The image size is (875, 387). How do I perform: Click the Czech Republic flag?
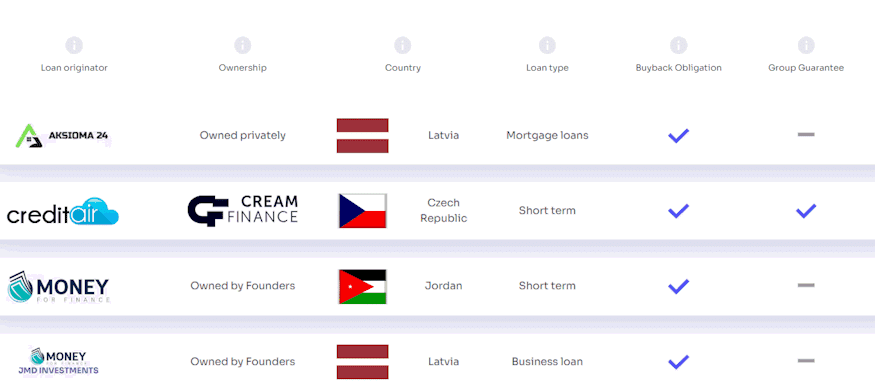(363, 211)
